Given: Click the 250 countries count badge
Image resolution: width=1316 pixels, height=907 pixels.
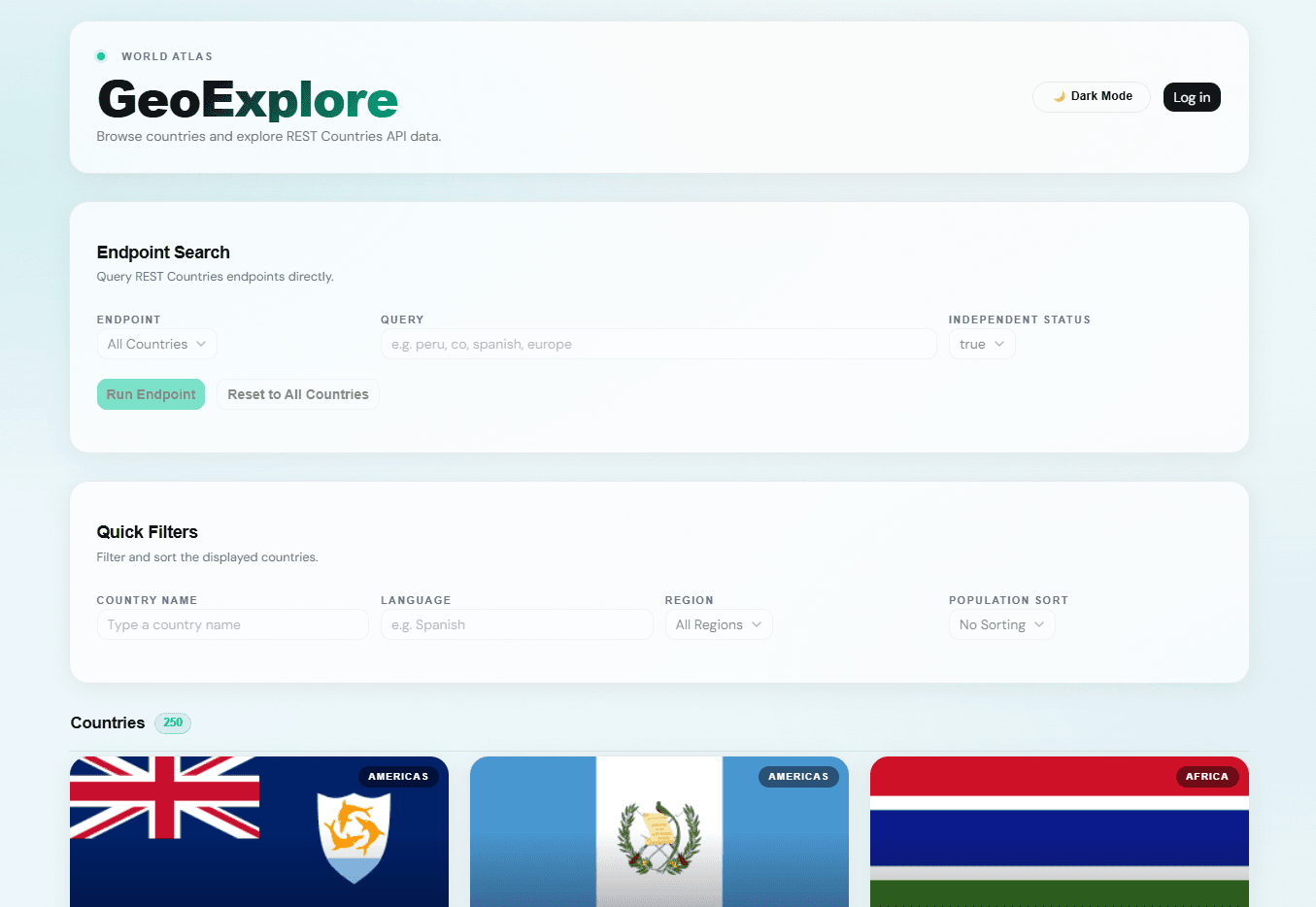Looking at the screenshot, I should pyautogui.click(x=173, y=722).
